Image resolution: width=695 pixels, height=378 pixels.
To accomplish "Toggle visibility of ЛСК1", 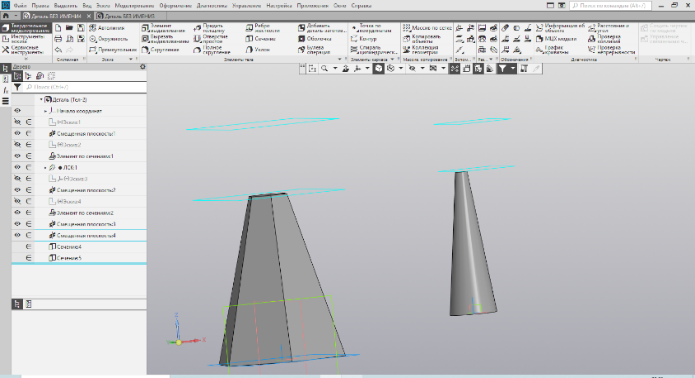I will 17,168.
